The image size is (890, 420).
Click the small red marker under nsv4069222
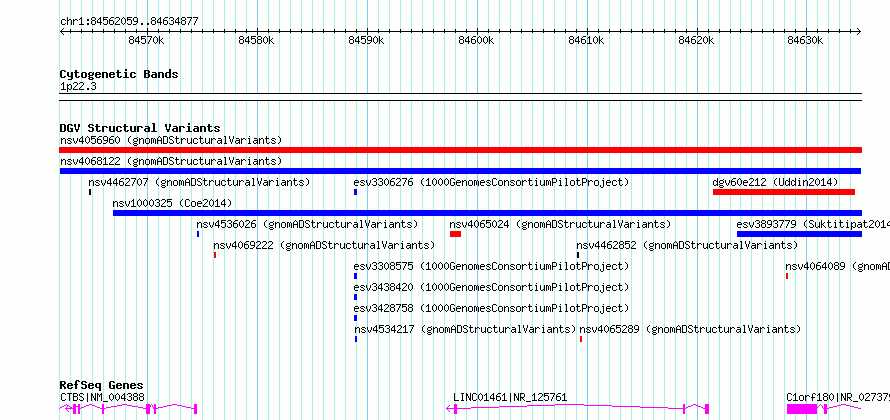pos(215,255)
